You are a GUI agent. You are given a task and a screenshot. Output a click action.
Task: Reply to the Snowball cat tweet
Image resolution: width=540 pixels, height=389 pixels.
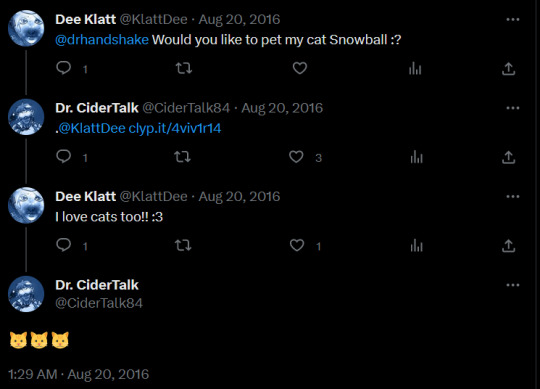(x=64, y=68)
